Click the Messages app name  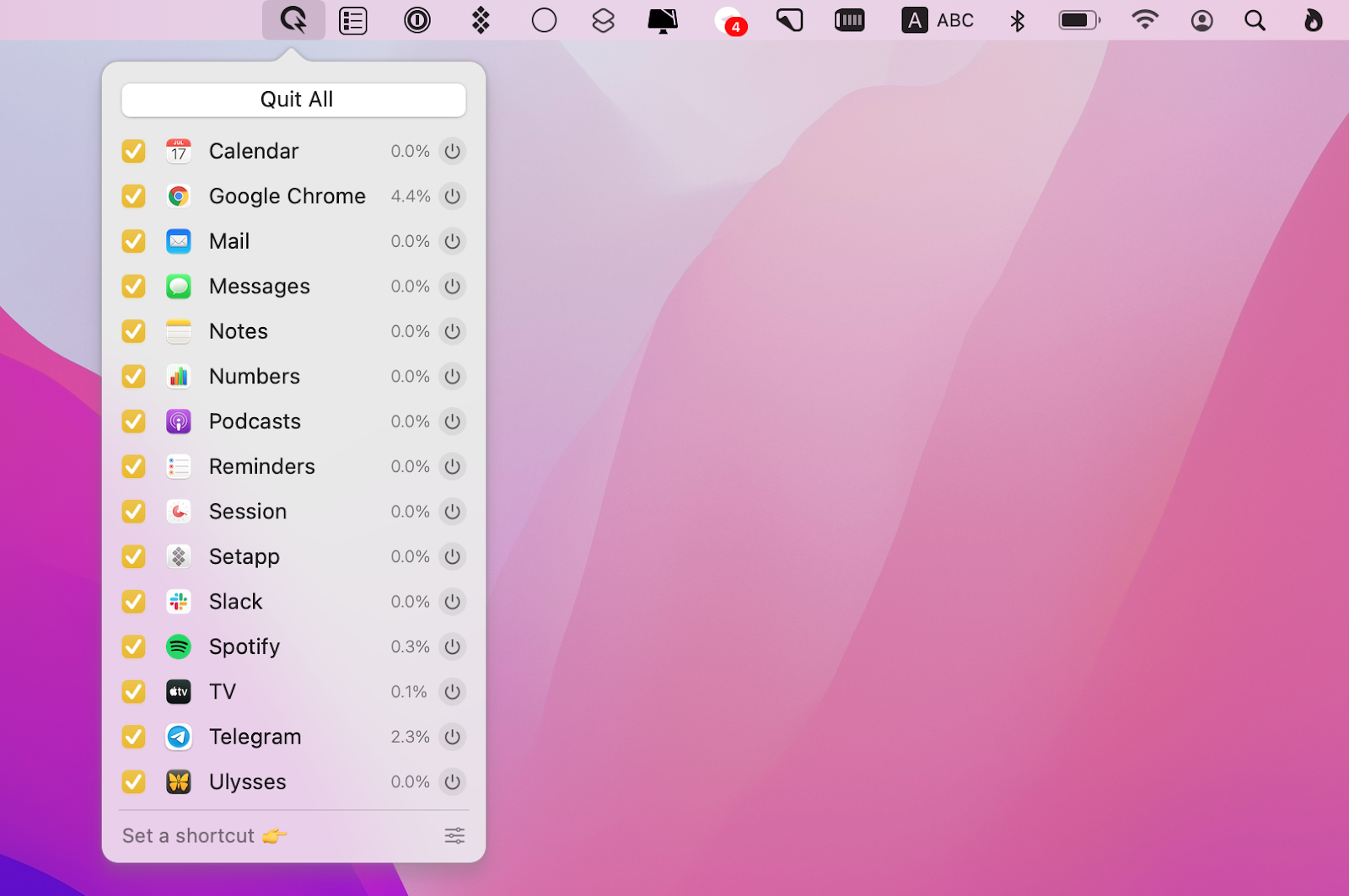pos(260,287)
